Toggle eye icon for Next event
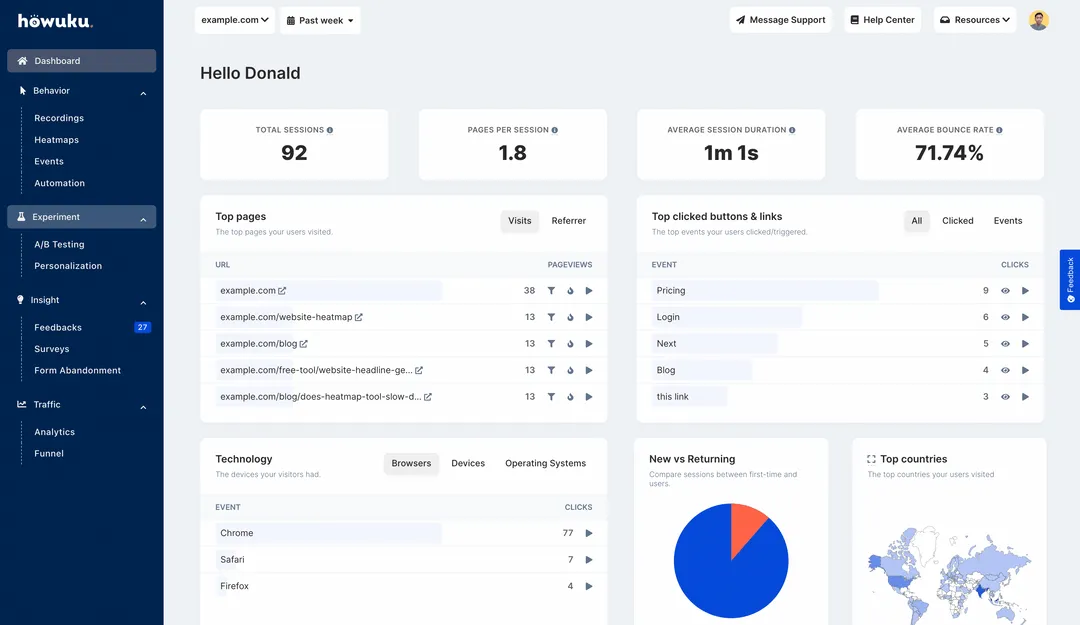Viewport: 1080px width, 625px height. pyautogui.click(x=1005, y=344)
